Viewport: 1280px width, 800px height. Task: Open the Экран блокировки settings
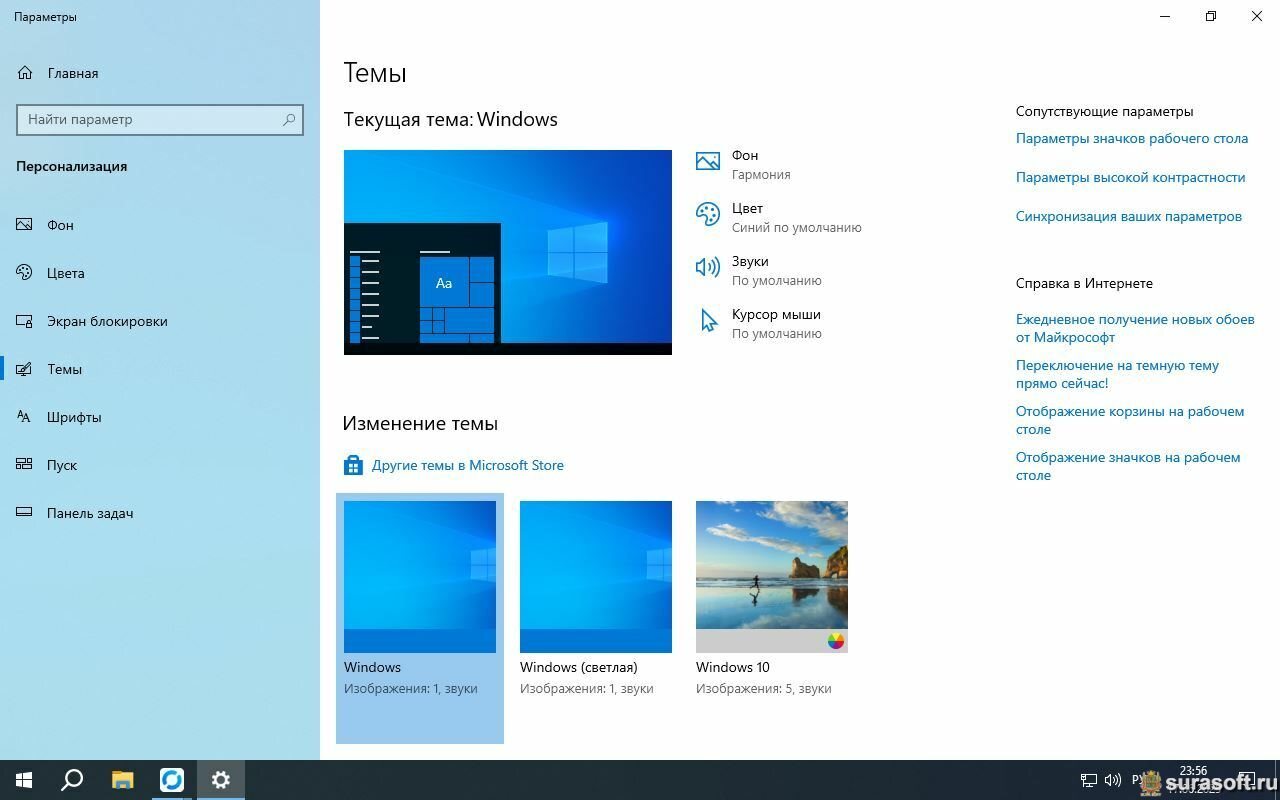pos(160,321)
